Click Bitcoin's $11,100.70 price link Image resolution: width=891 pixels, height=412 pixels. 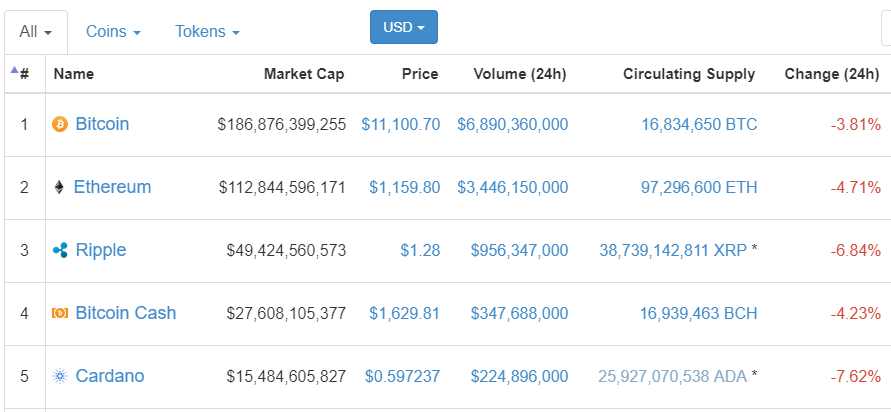[401, 125]
